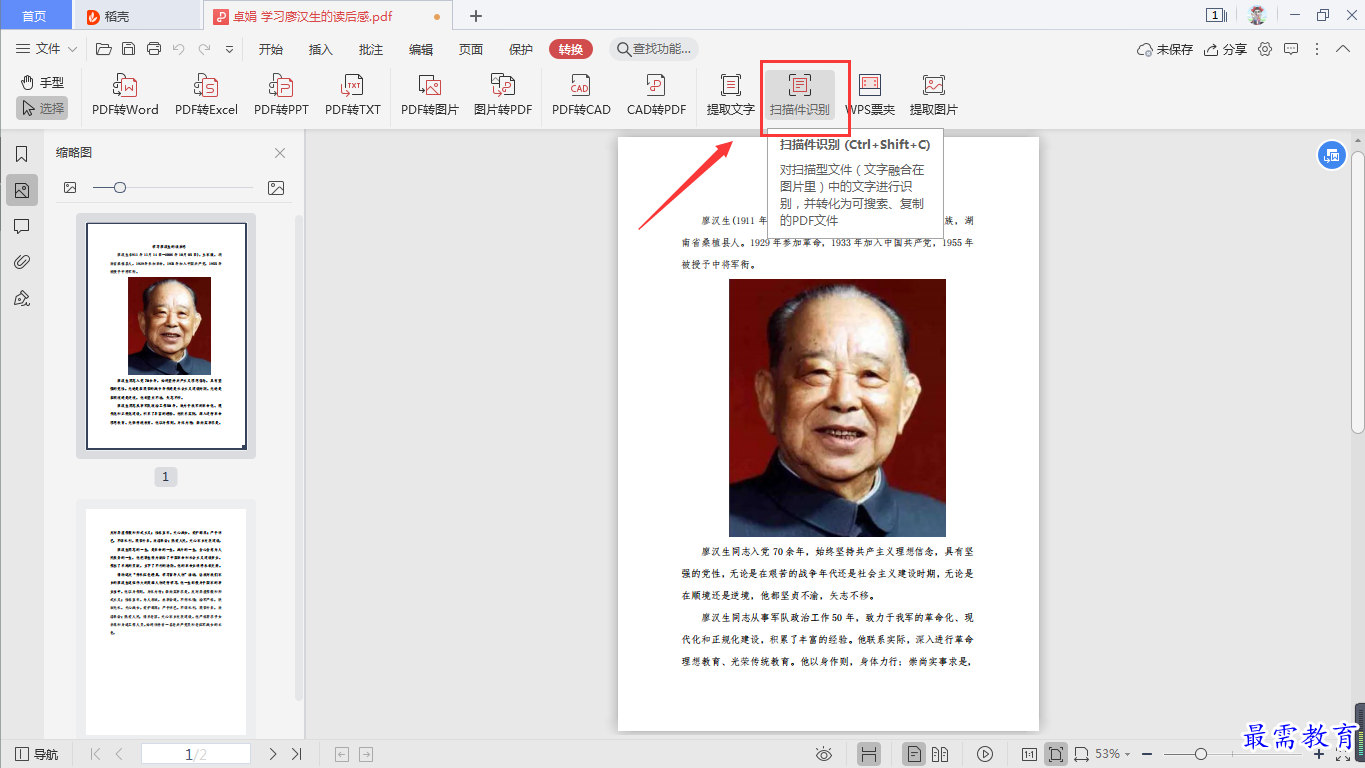Activate the 选择 selection tool
This screenshot has height=768, width=1365.
[42, 108]
